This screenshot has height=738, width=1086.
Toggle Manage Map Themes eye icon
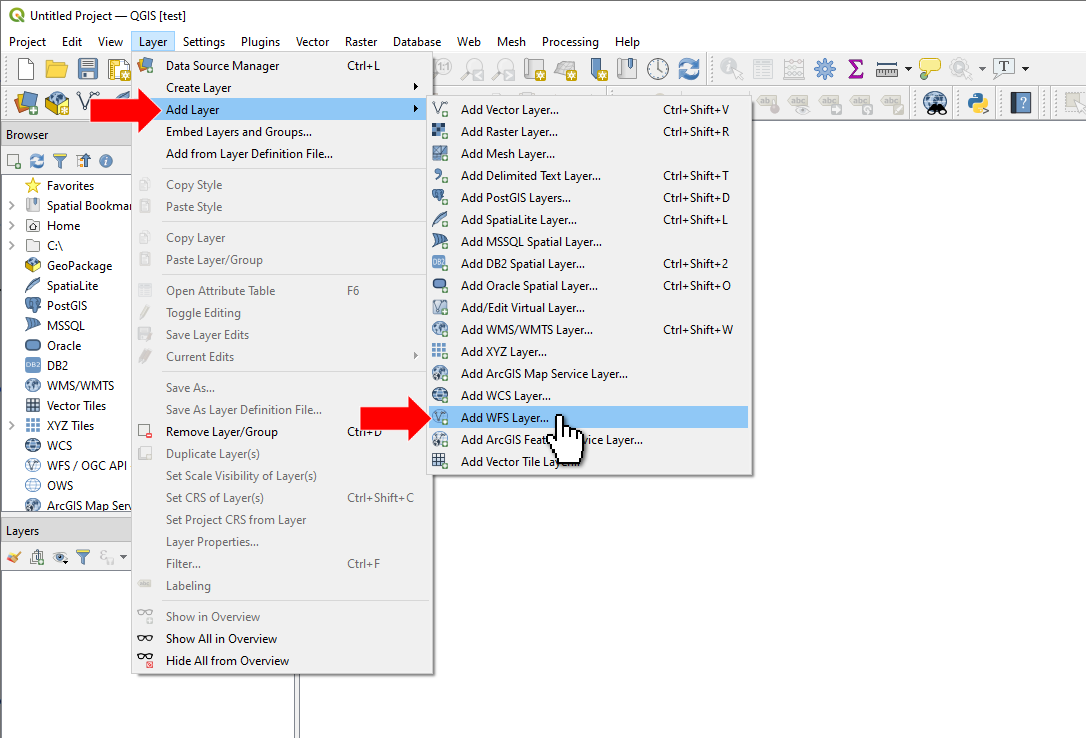pos(60,557)
